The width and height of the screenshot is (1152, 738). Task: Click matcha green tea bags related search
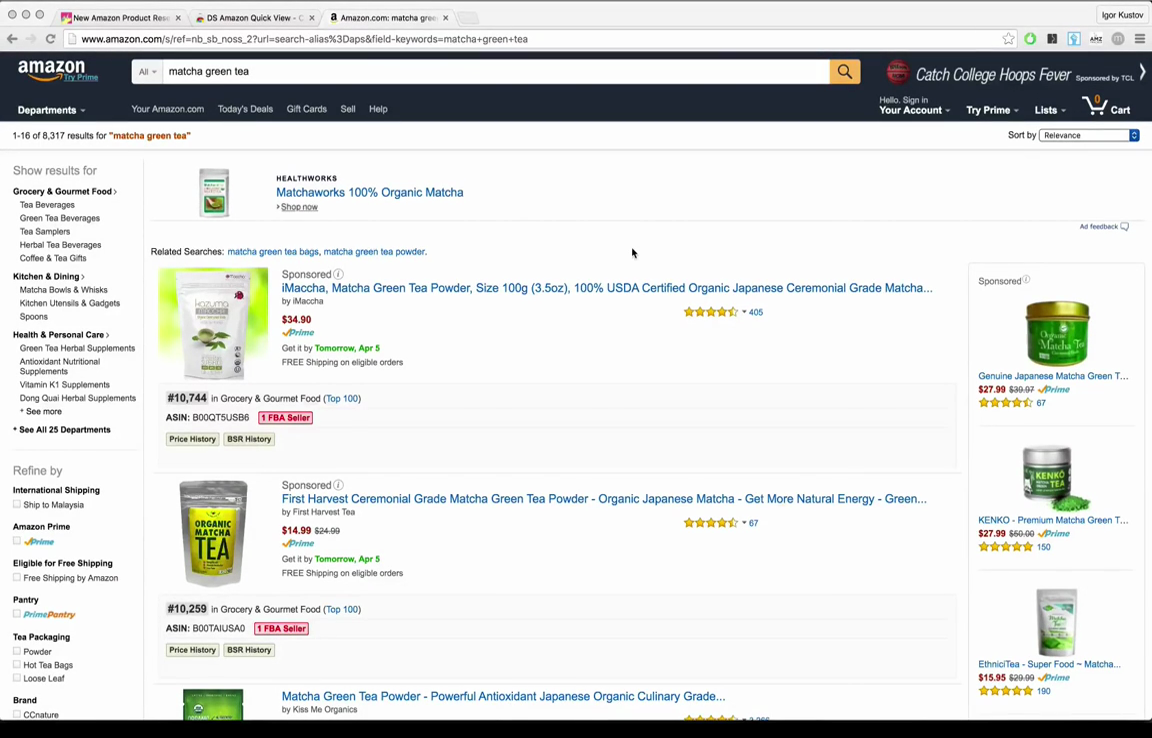[273, 251]
